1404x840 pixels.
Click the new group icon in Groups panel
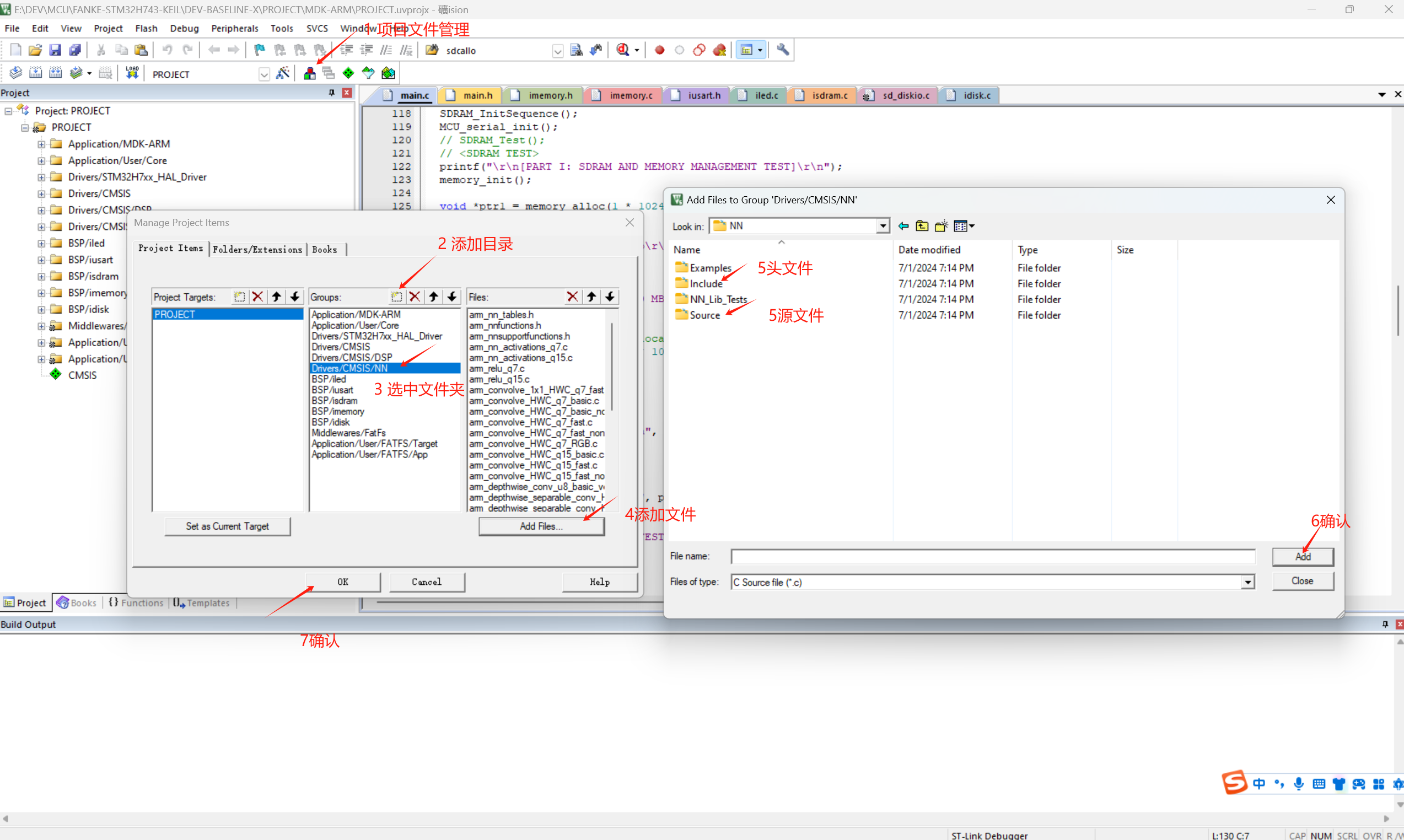(x=397, y=297)
